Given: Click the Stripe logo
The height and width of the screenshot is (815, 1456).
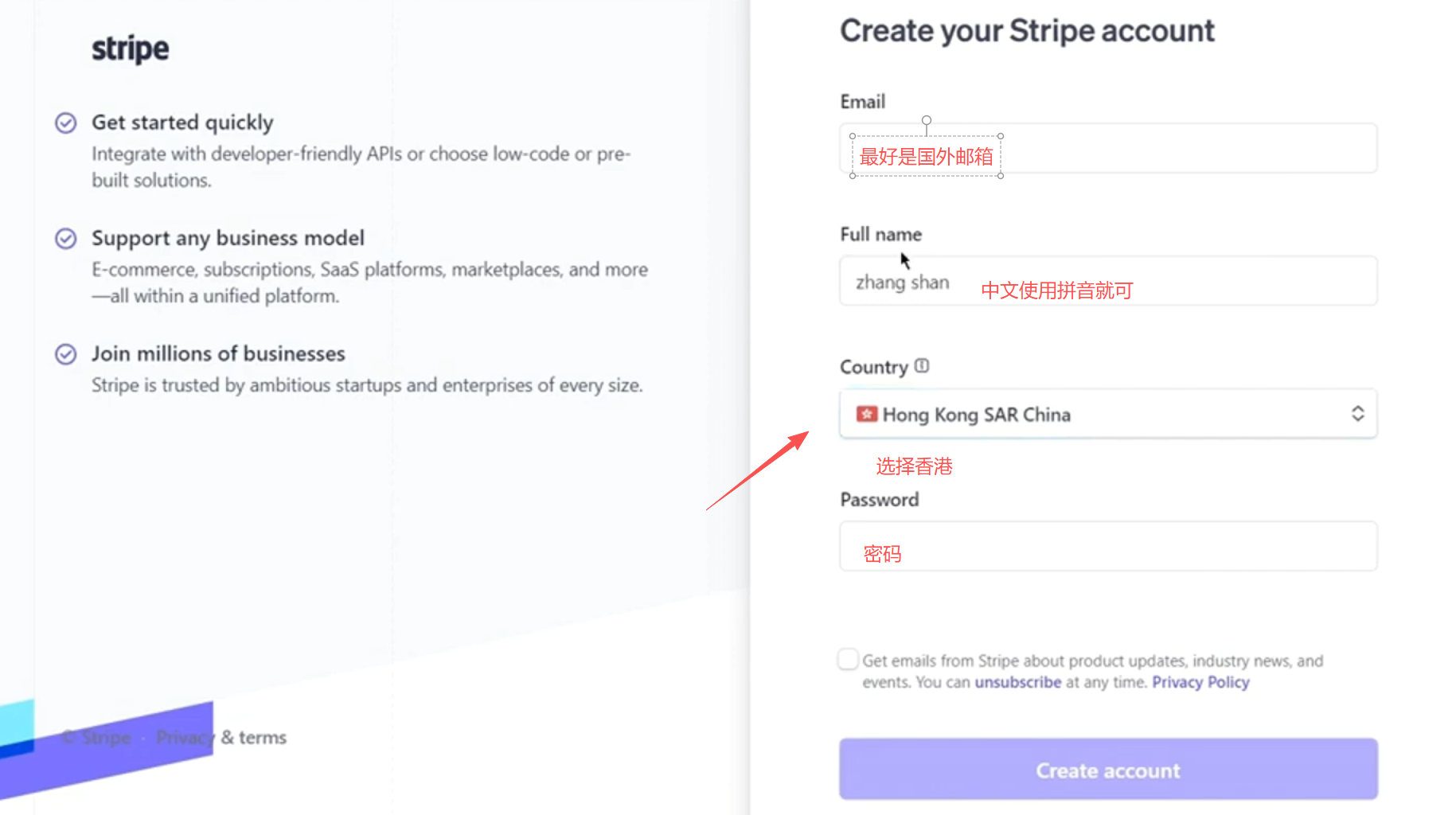Looking at the screenshot, I should pos(130,49).
